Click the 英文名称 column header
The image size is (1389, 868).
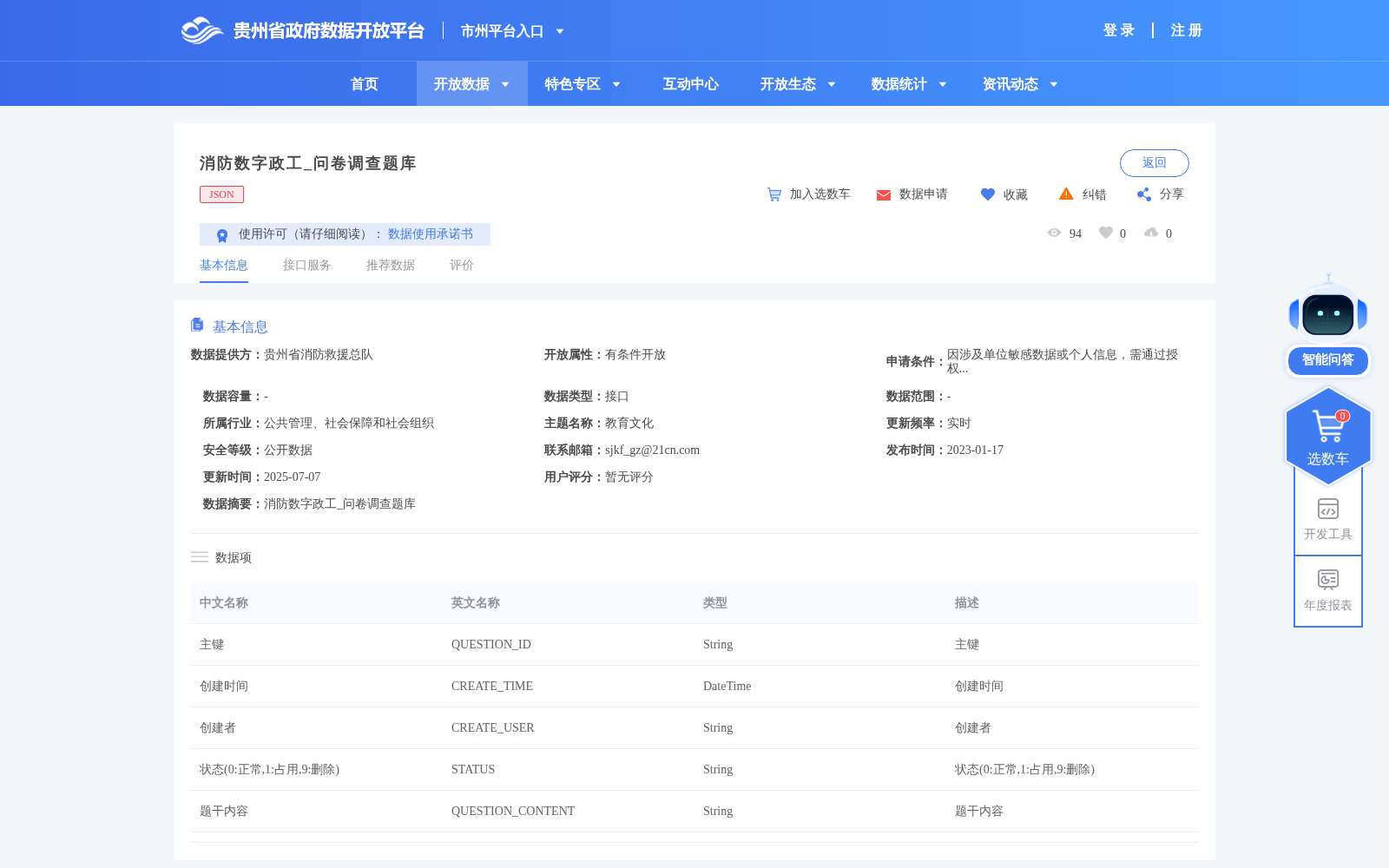(476, 603)
